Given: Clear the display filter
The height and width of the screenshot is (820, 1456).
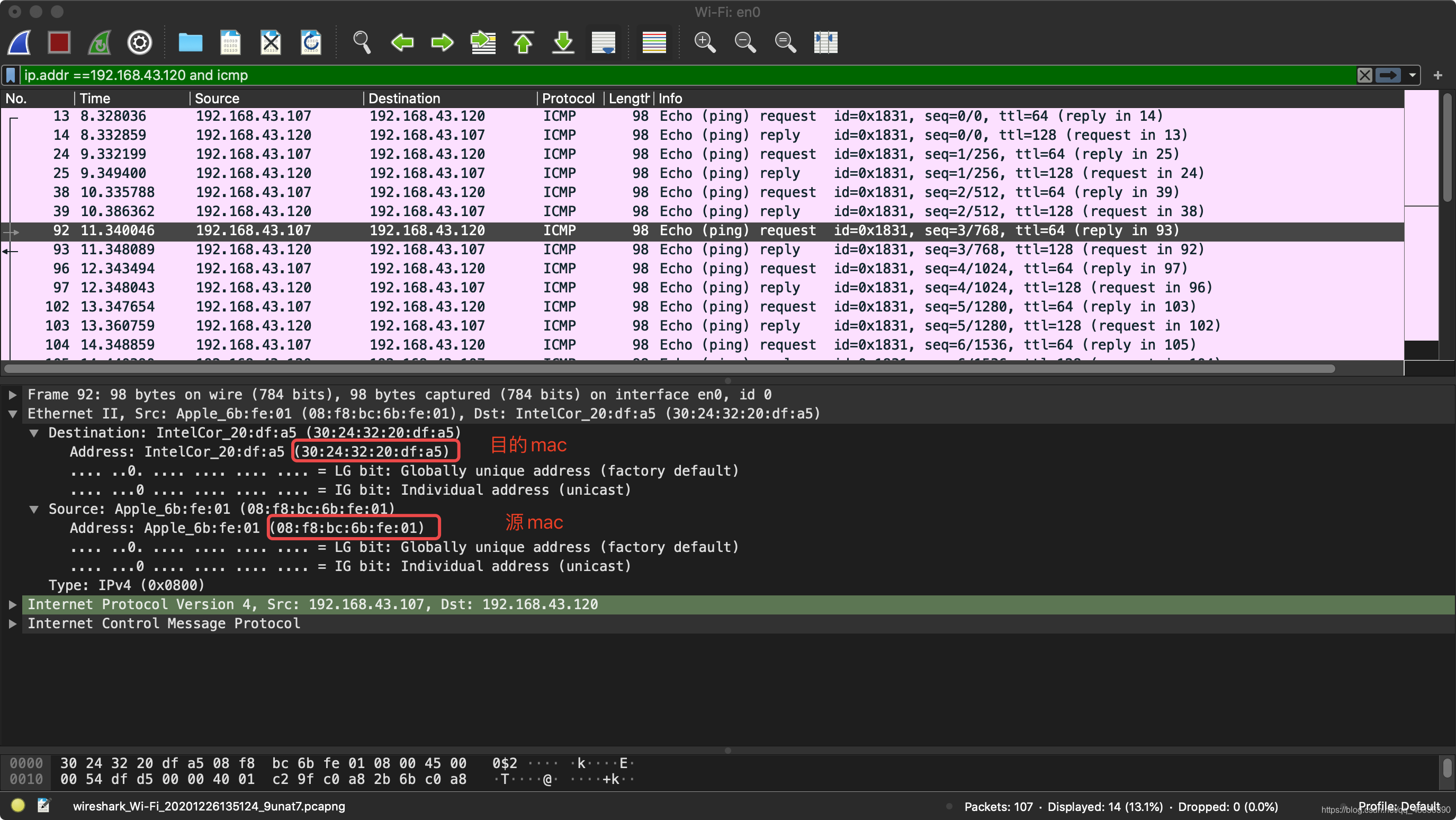Looking at the screenshot, I should click(x=1365, y=75).
